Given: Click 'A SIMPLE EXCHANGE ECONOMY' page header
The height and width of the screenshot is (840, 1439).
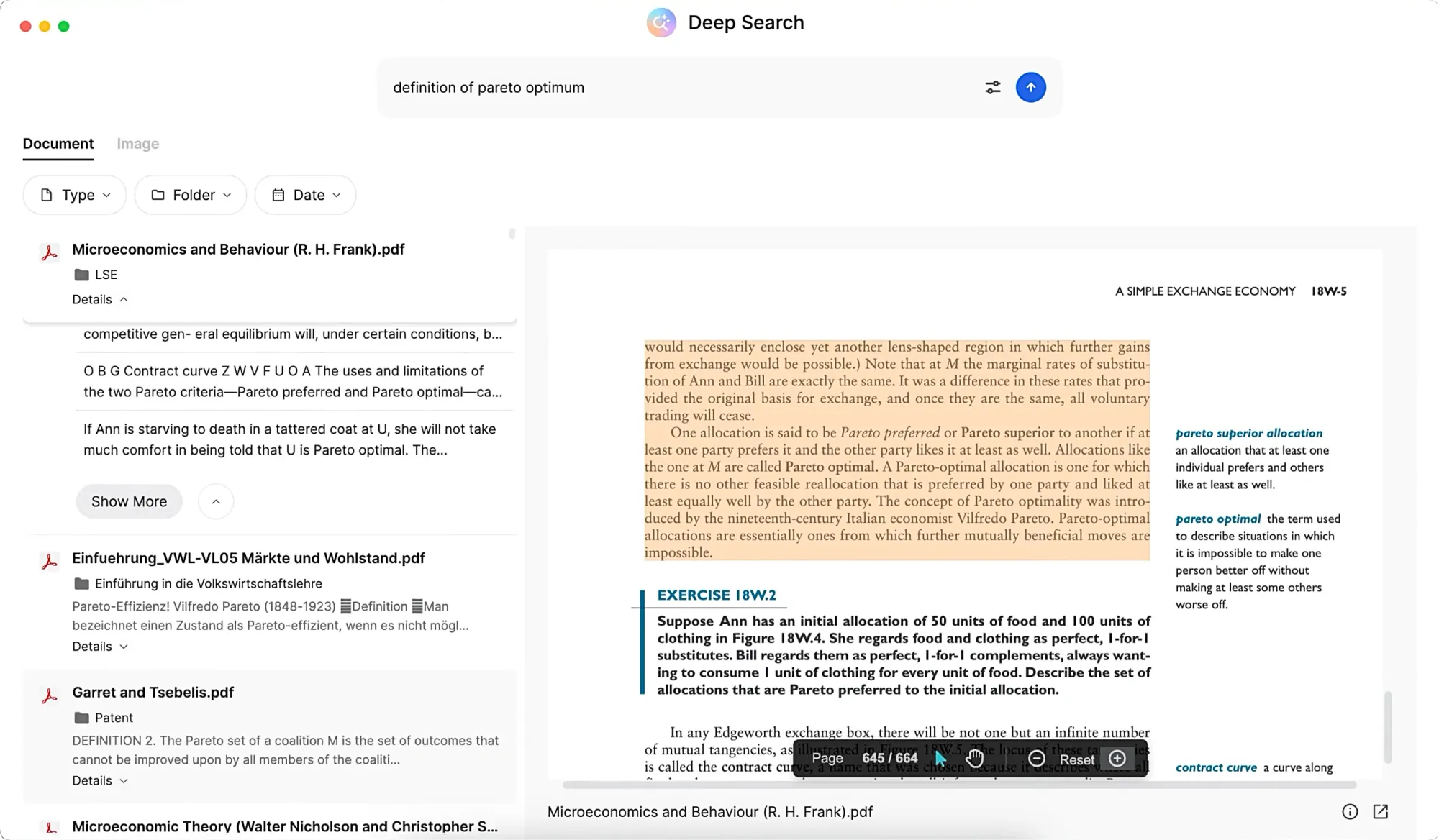Looking at the screenshot, I should tap(1205, 291).
